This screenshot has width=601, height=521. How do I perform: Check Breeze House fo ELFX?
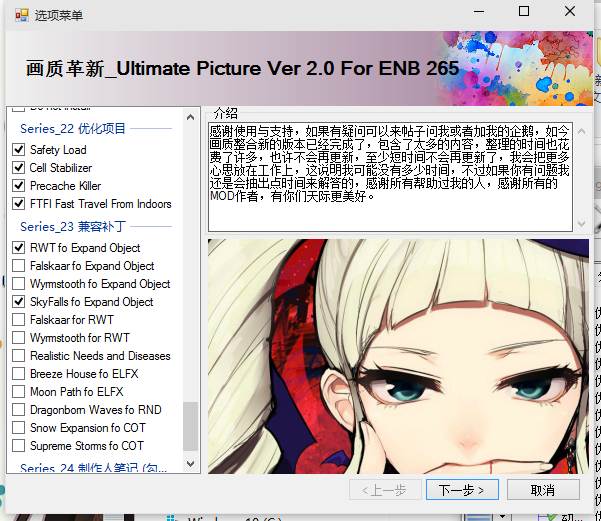click(x=18, y=374)
